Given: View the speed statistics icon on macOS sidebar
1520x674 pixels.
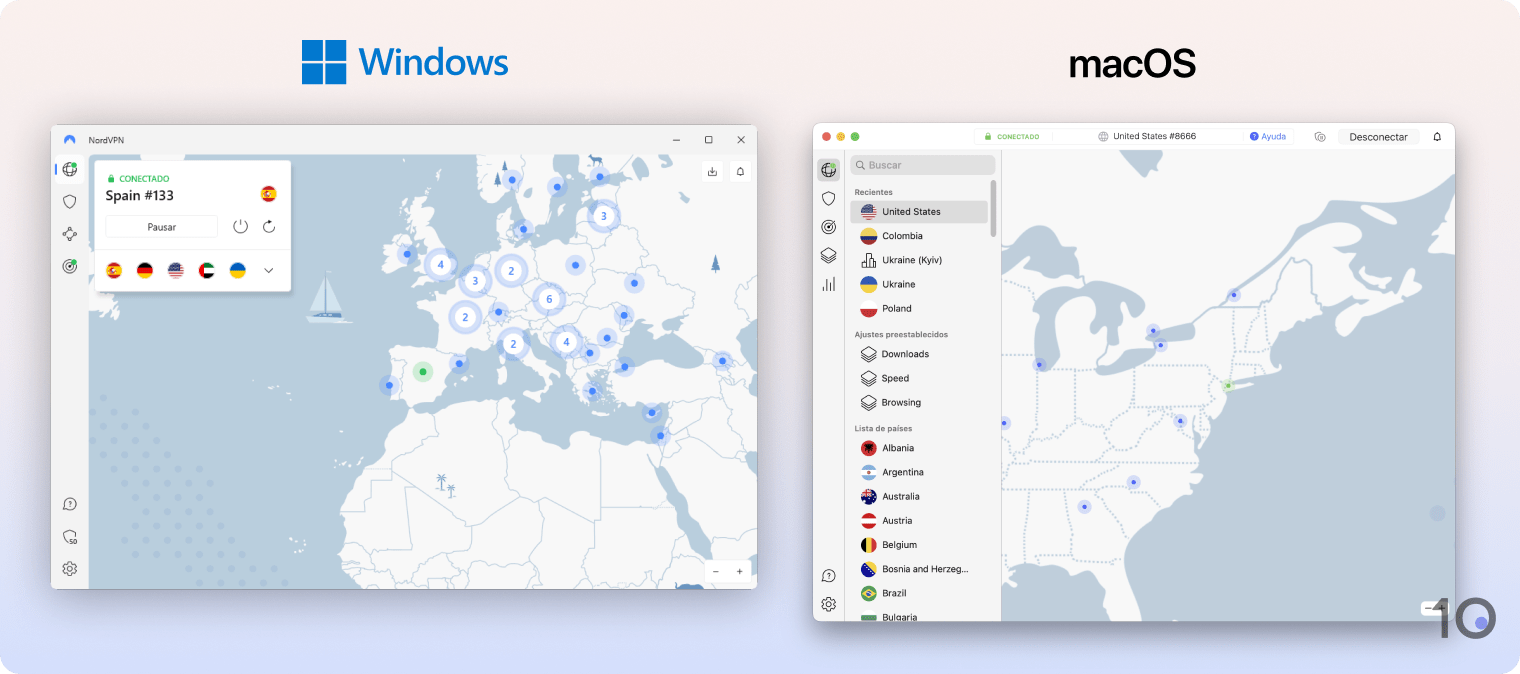Looking at the screenshot, I should [828, 283].
